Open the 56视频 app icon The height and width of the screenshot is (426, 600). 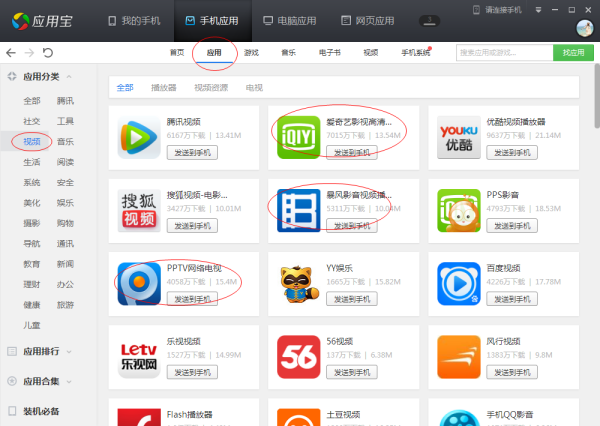298,357
